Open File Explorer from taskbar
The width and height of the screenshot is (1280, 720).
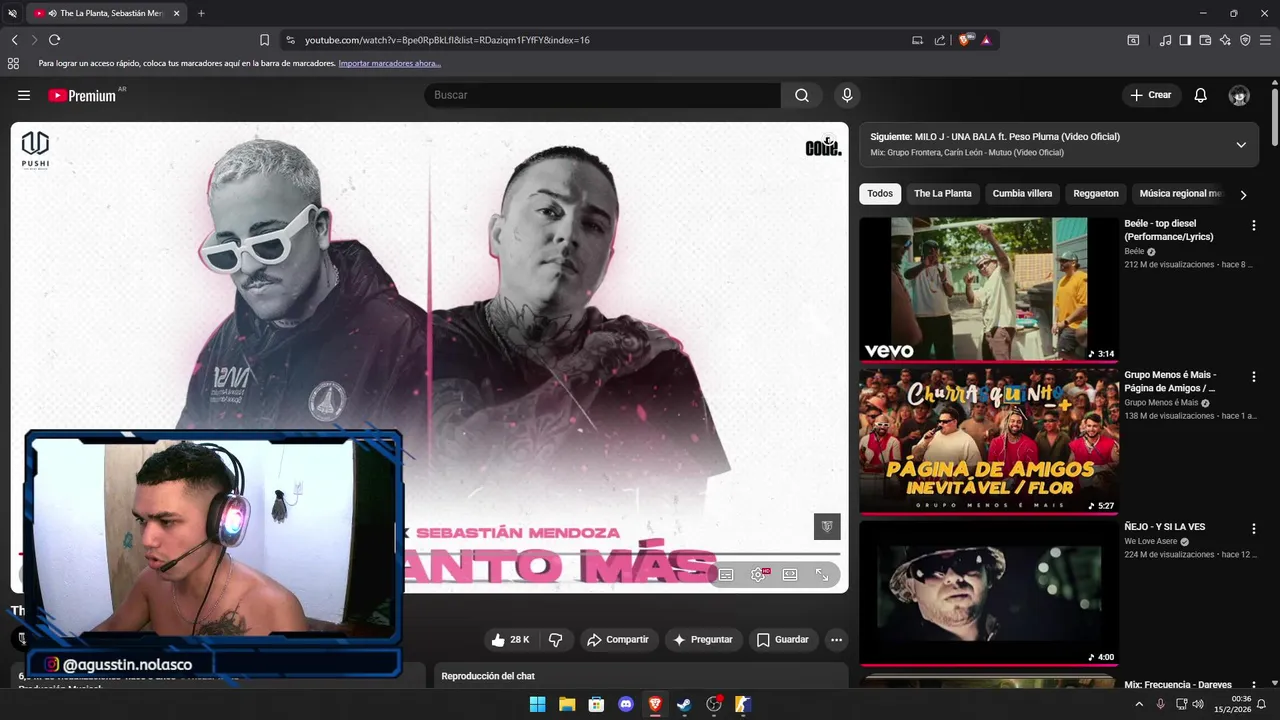(567, 705)
